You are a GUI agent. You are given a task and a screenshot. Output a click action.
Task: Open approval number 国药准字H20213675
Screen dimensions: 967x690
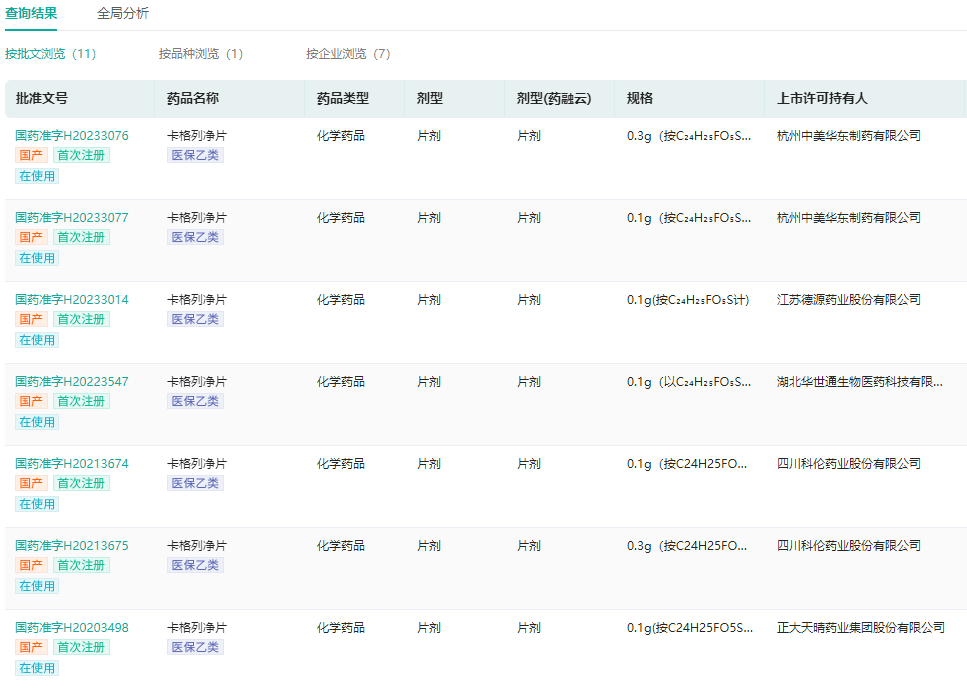(72, 546)
